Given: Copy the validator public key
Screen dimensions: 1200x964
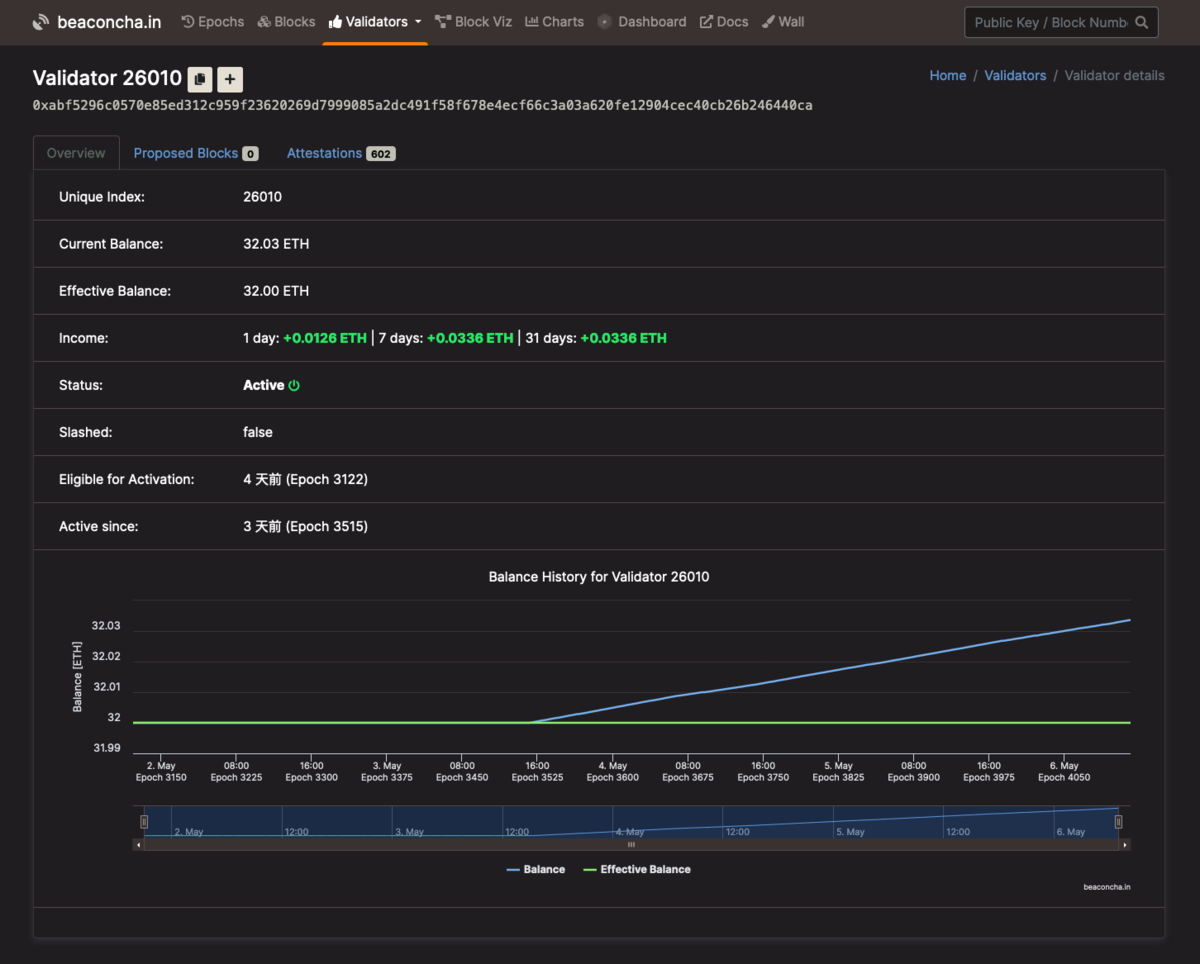Looking at the screenshot, I should tap(200, 79).
